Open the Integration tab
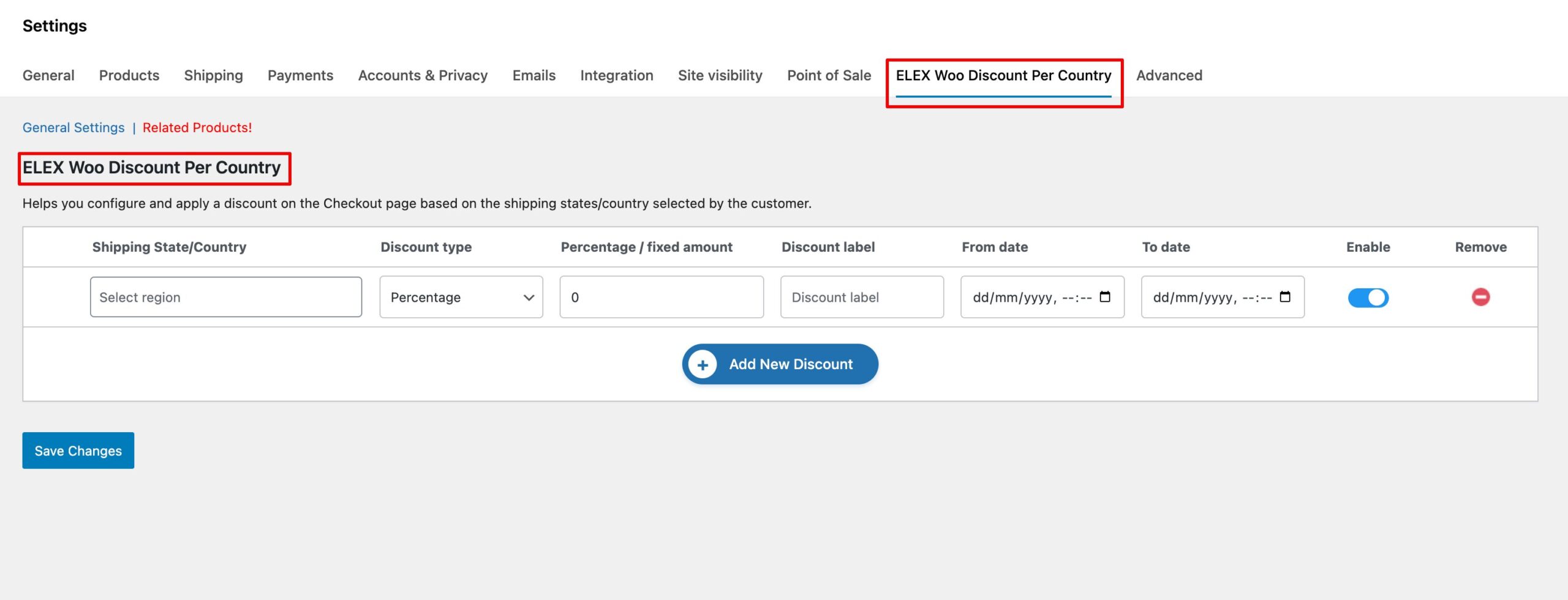The height and width of the screenshot is (600, 1568). [x=617, y=75]
